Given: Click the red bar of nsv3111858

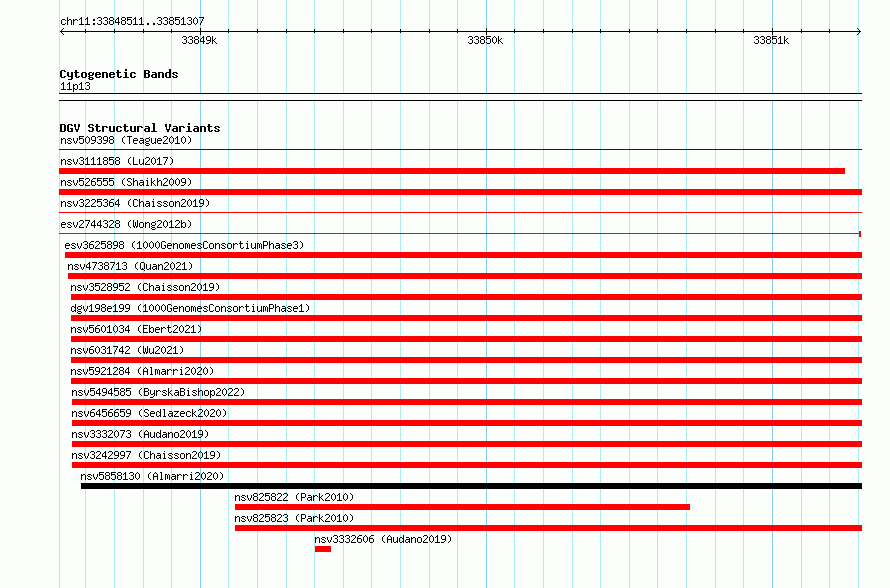Looking at the screenshot, I should coord(452,171).
